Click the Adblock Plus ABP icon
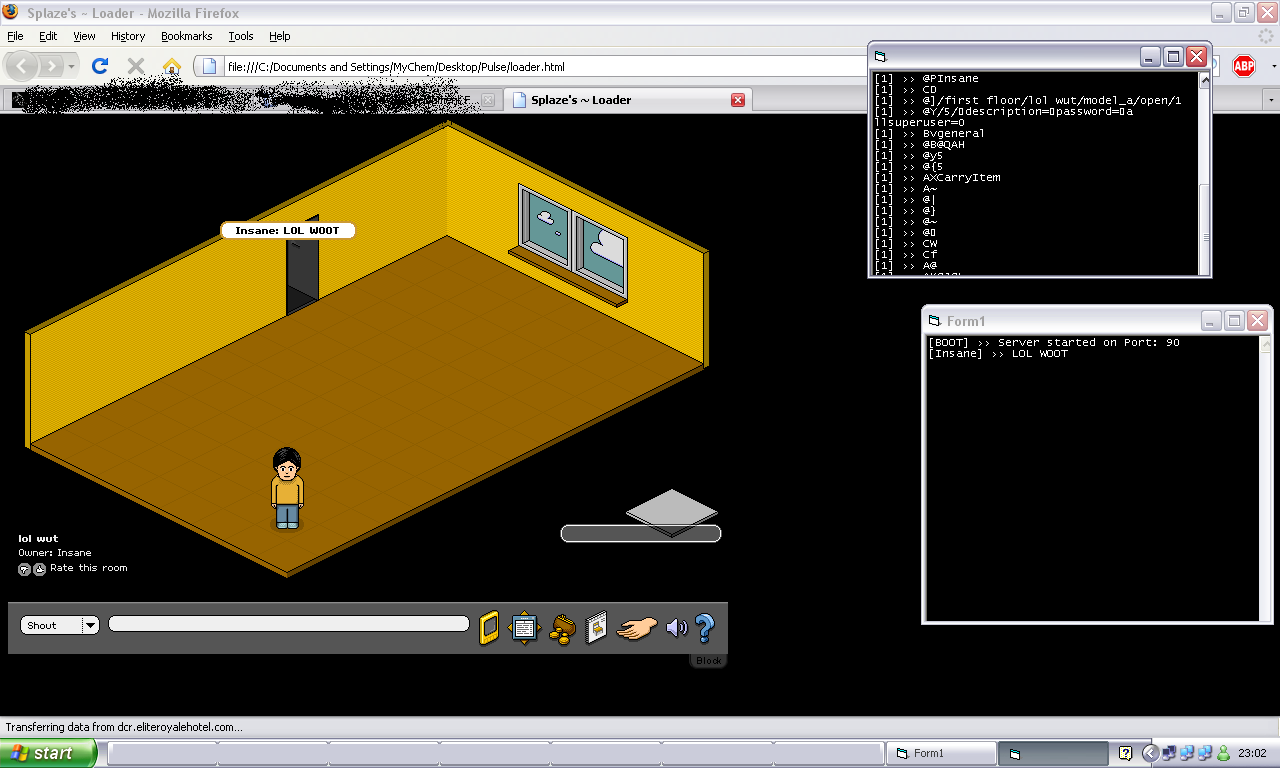Viewport: 1280px width, 768px height. point(1243,66)
